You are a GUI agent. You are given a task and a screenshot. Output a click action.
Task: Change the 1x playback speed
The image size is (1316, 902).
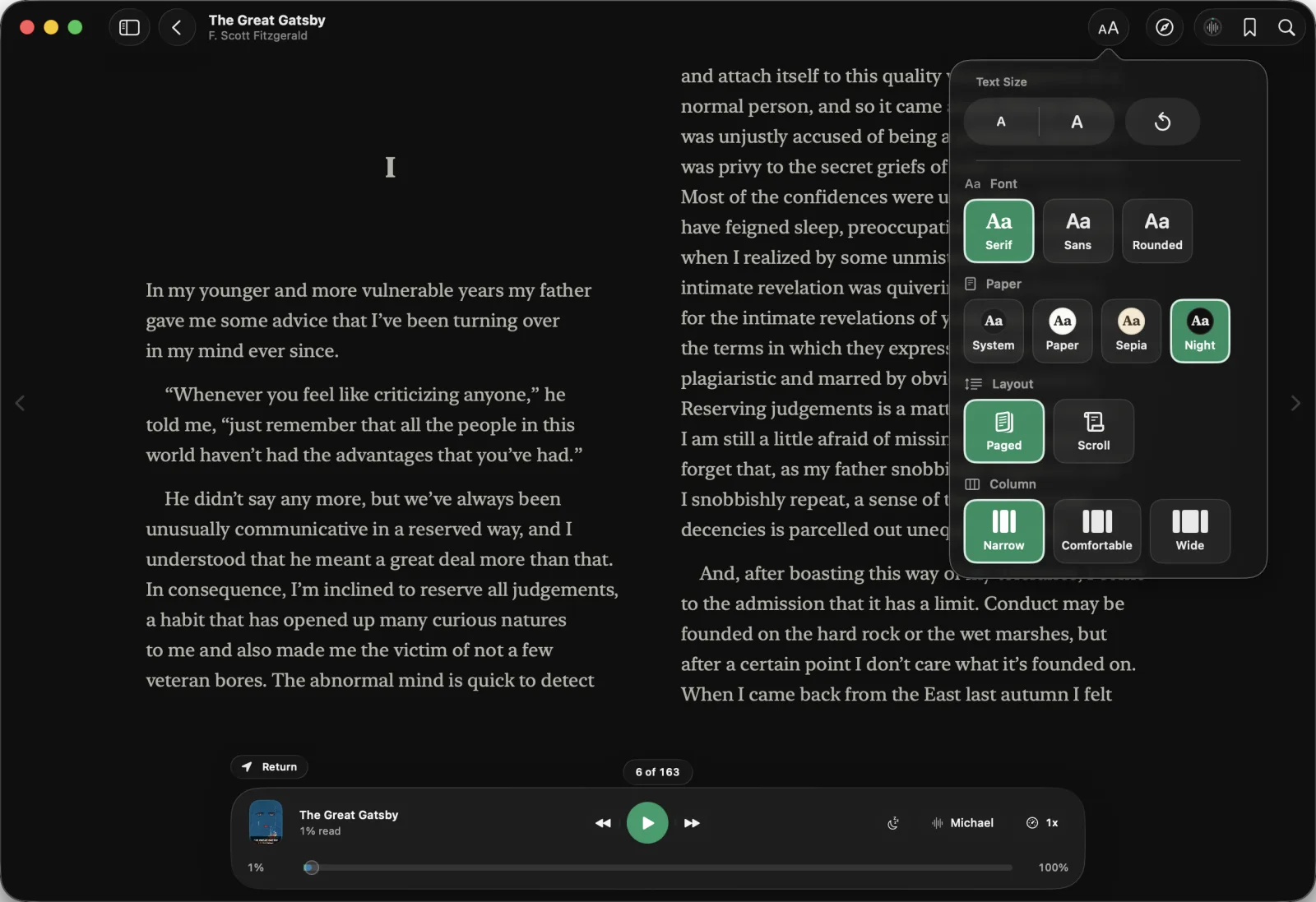point(1042,823)
